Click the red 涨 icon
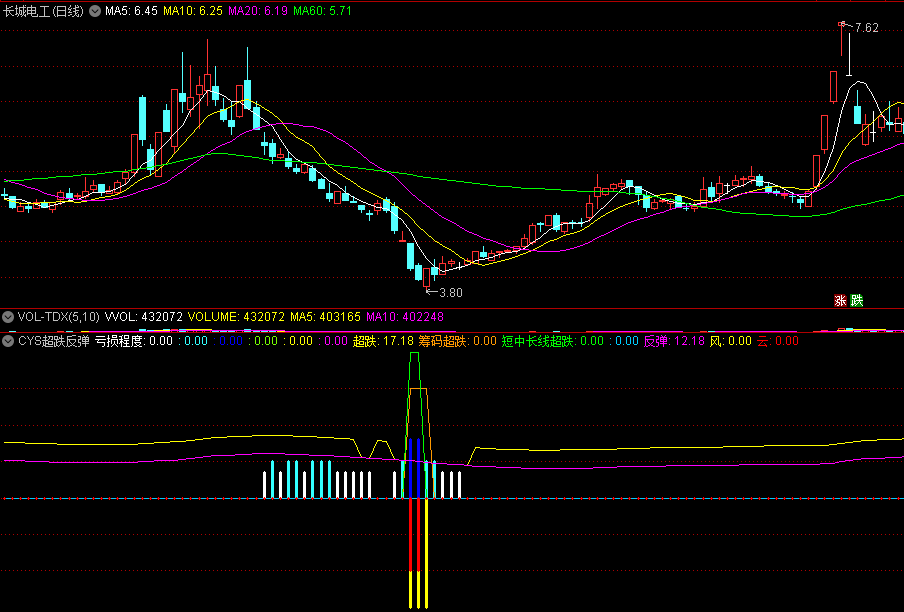Image resolution: width=904 pixels, height=612 pixels. click(840, 300)
